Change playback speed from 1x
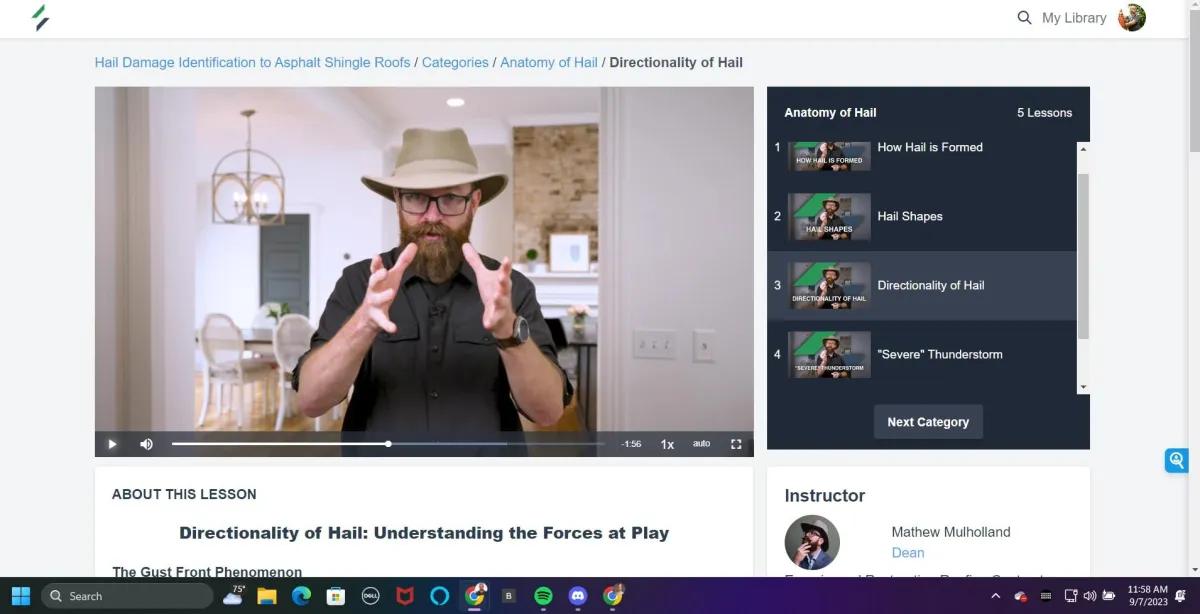This screenshot has height=614, width=1200. (667, 444)
